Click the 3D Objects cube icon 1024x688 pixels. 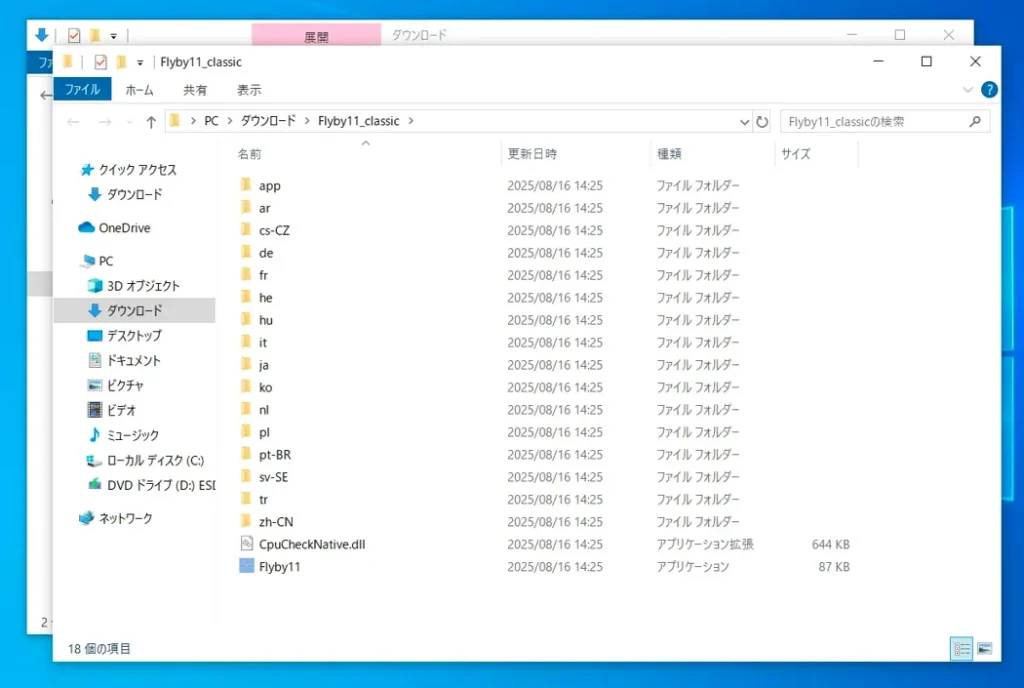(x=95, y=285)
